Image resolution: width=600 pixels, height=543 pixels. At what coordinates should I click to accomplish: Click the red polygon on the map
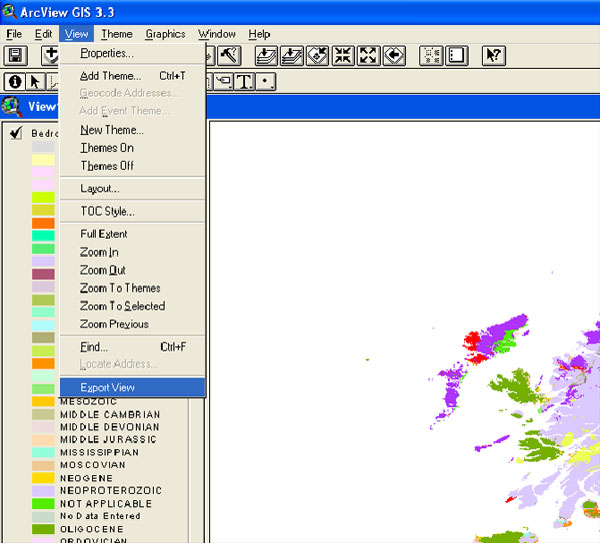[x=471, y=341]
